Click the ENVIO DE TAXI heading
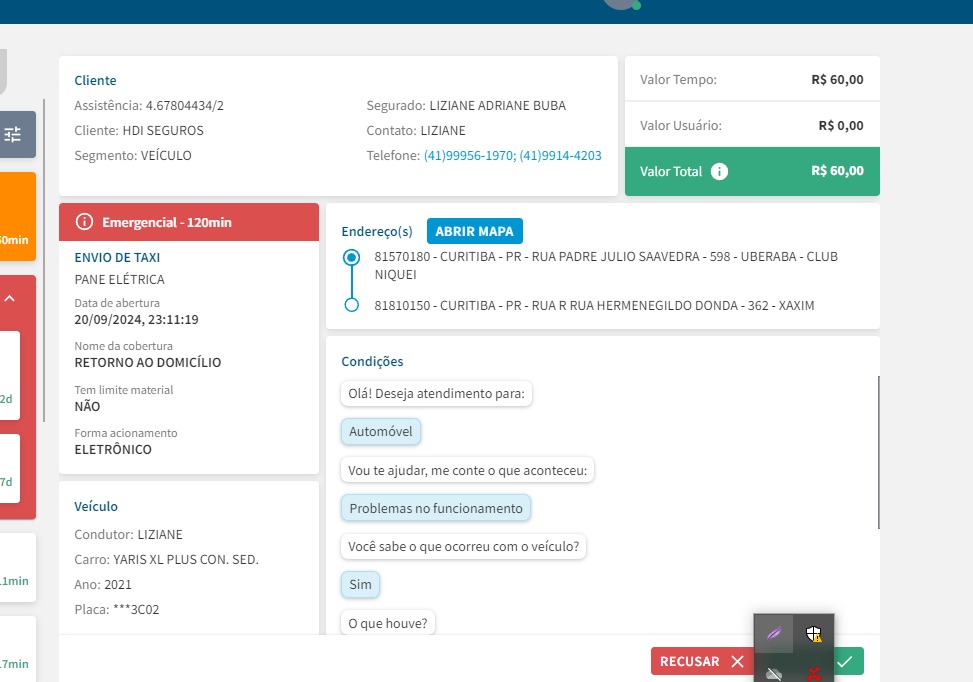Viewport: 973px width, 682px height. [x=117, y=258]
